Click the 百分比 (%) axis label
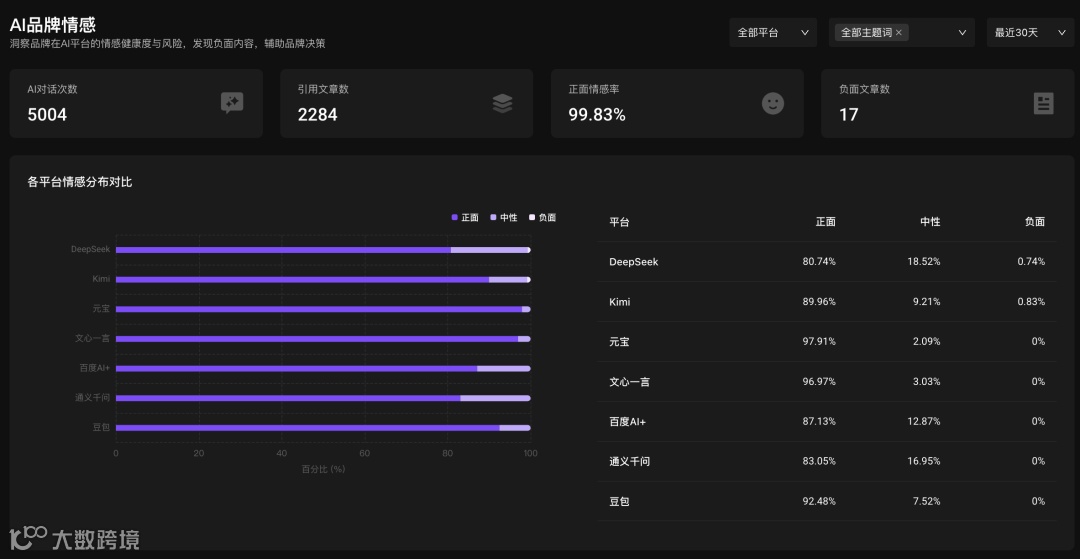The height and width of the screenshot is (559, 1080). coord(323,469)
